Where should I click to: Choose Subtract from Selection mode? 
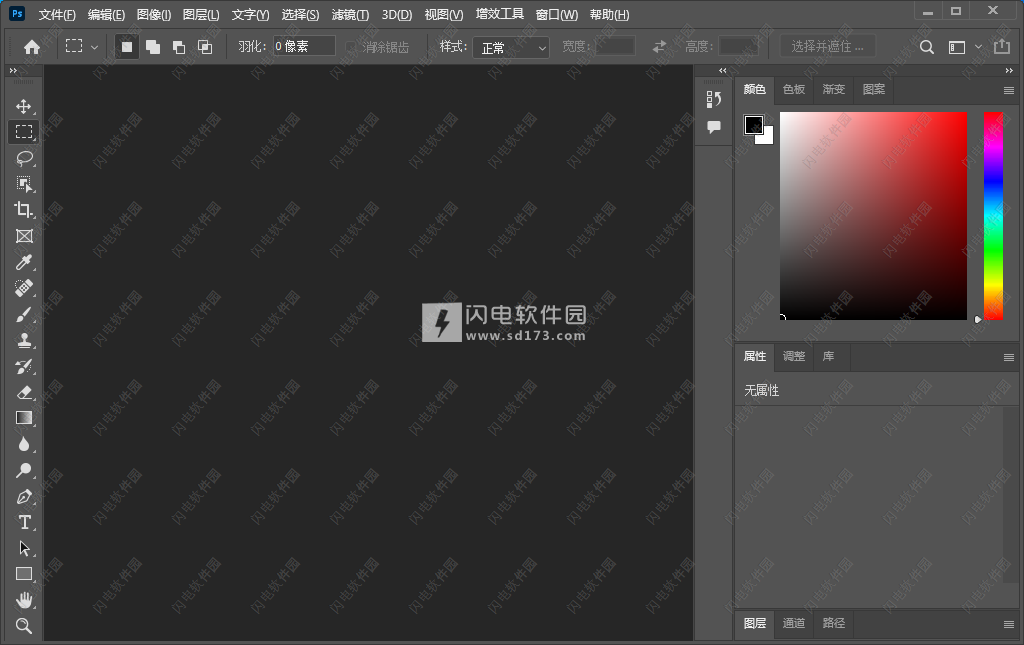pos(178,47)
